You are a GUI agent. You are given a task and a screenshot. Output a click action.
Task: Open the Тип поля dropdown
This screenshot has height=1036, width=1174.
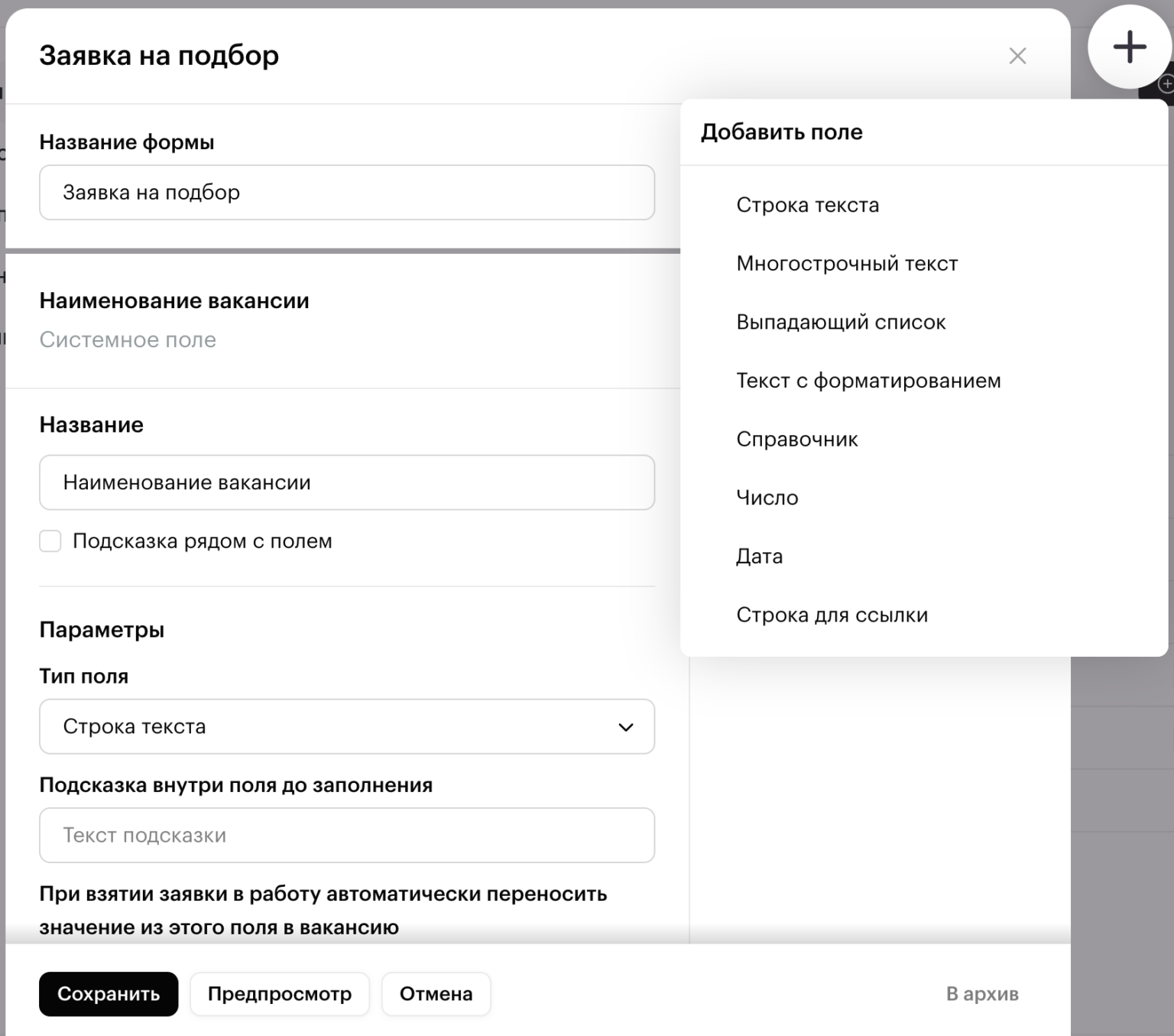coord(346,726)
